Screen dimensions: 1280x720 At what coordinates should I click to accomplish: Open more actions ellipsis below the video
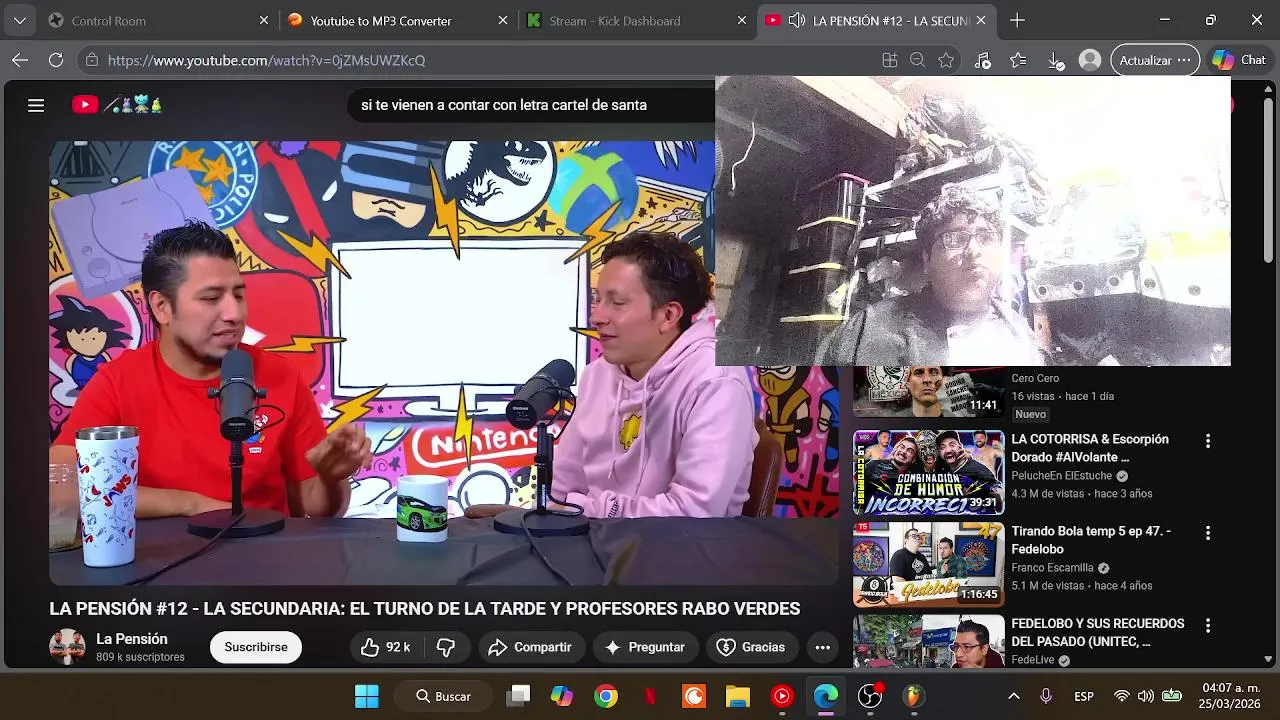pos(823,647)
